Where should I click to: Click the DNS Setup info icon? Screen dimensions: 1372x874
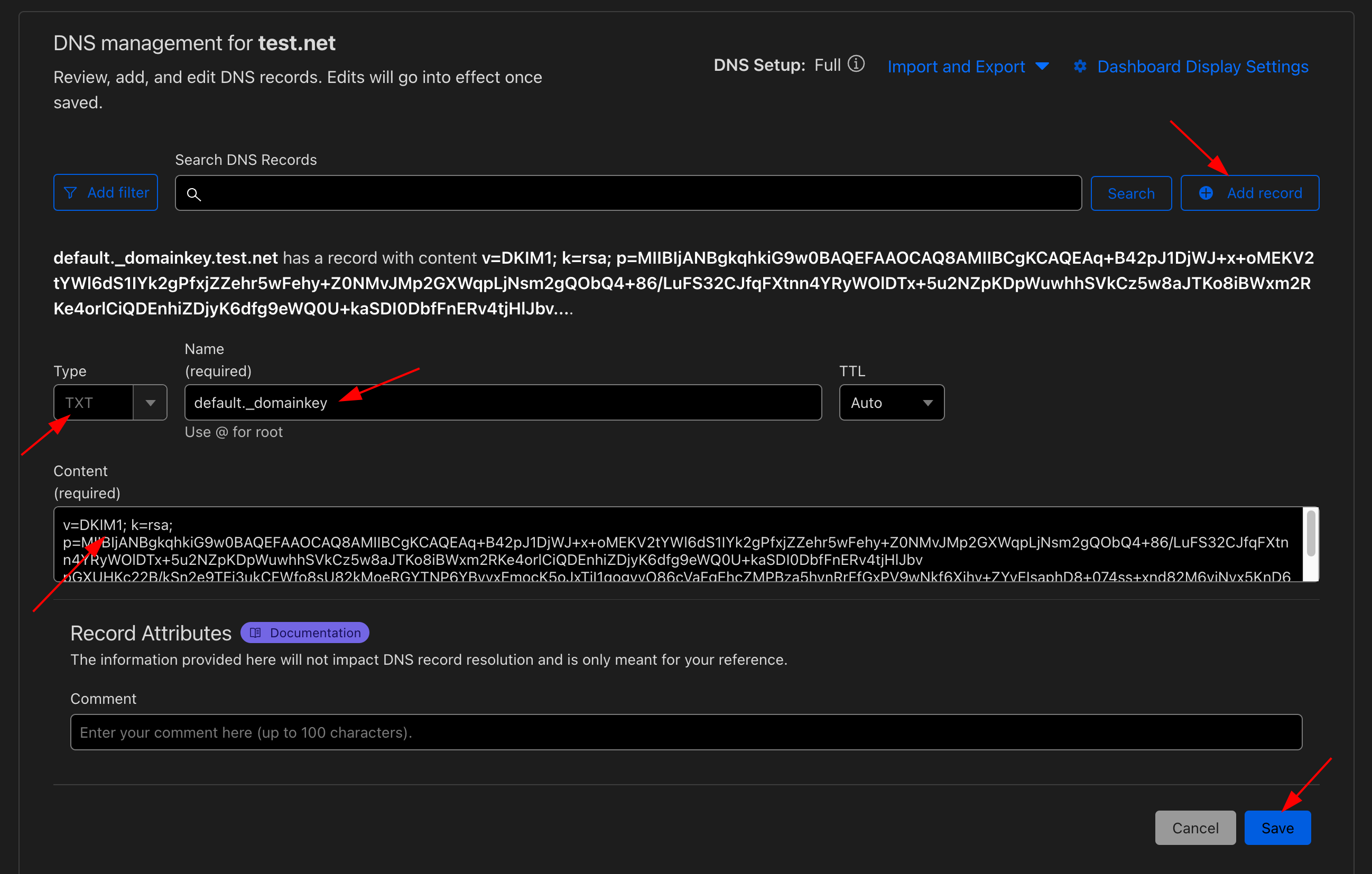point(855,64)
